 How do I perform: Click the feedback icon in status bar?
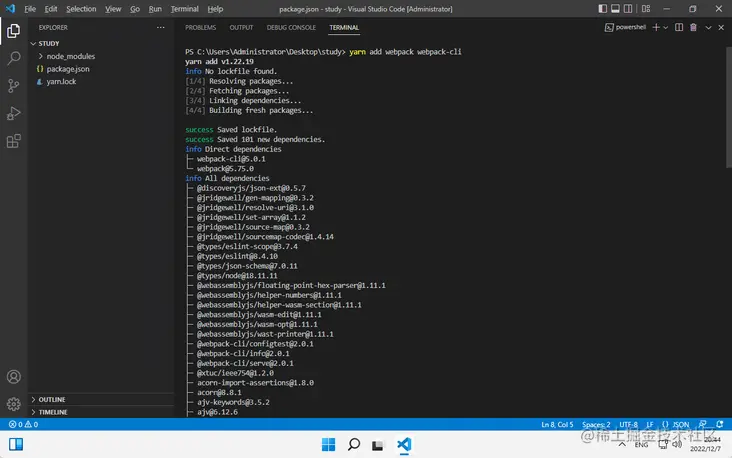pos(703,424)
